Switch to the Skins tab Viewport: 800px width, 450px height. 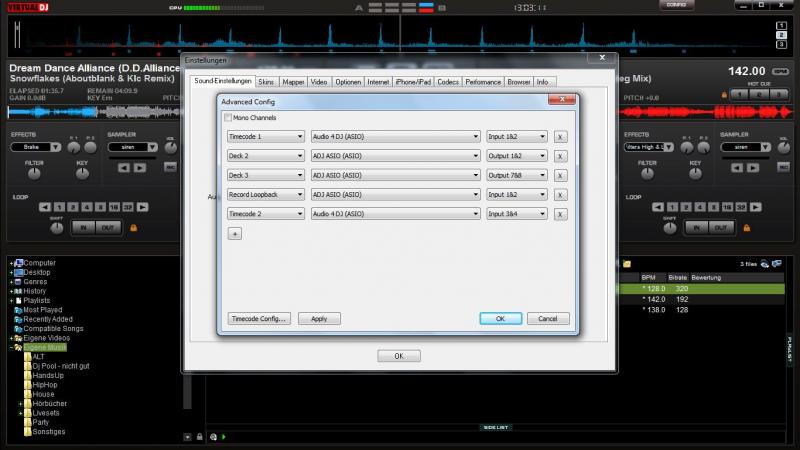pos(266,82)
